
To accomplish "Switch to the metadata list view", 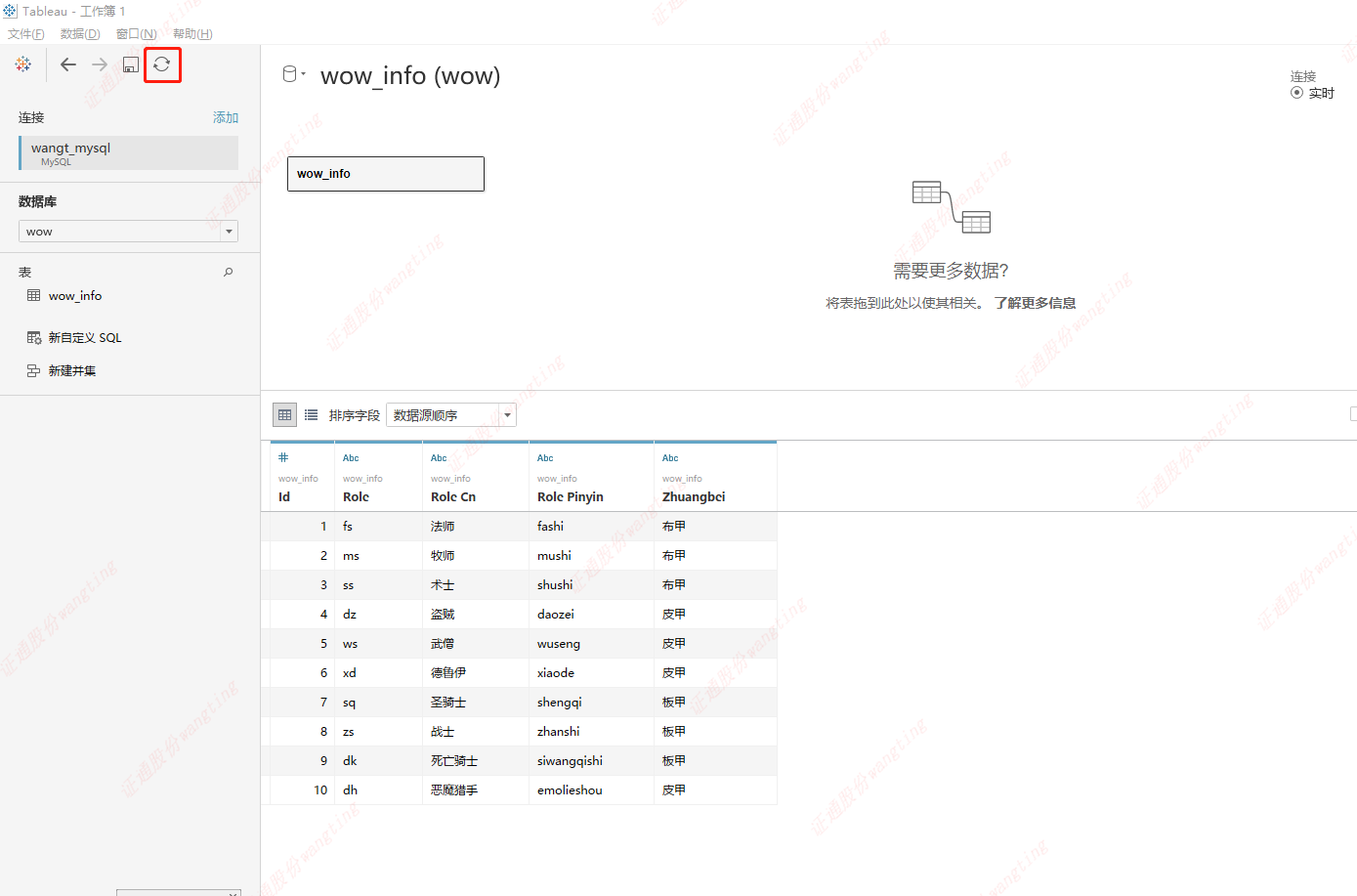I will (311, 415).
